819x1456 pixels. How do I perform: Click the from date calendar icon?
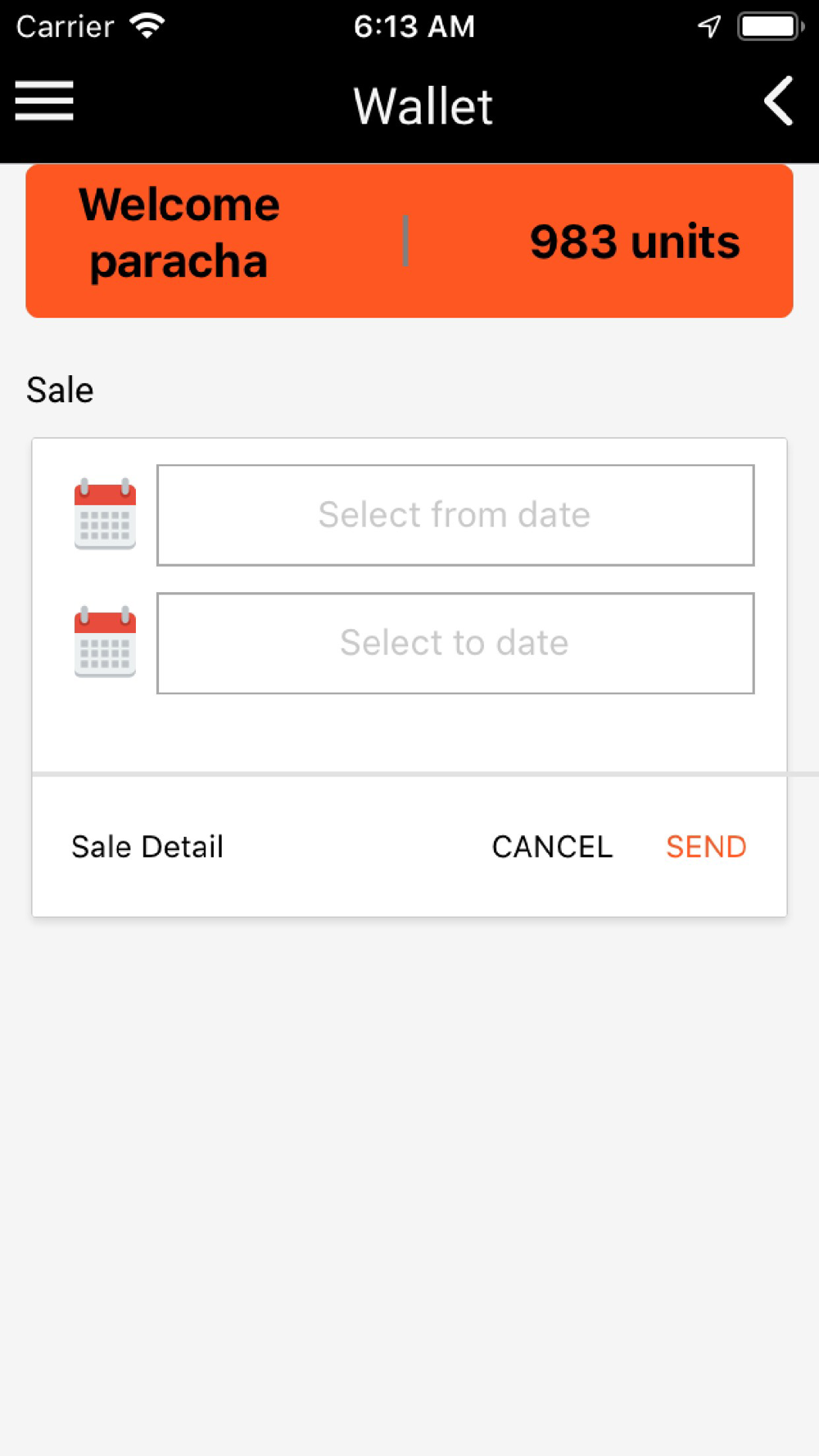tap(105, 513)
